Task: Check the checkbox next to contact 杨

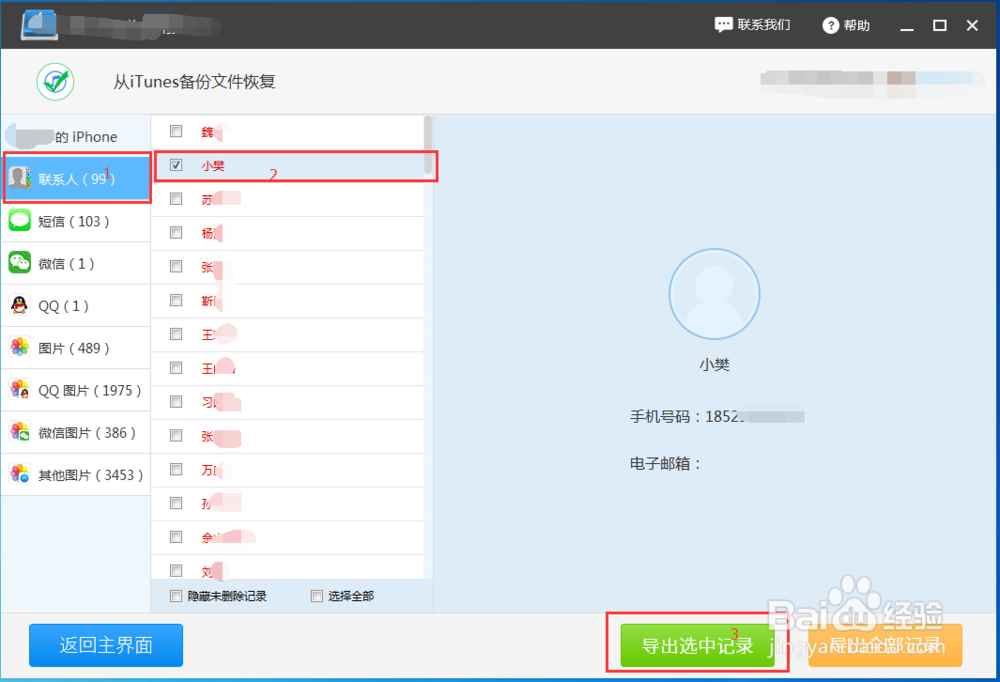Action: (x=175, y=233)
